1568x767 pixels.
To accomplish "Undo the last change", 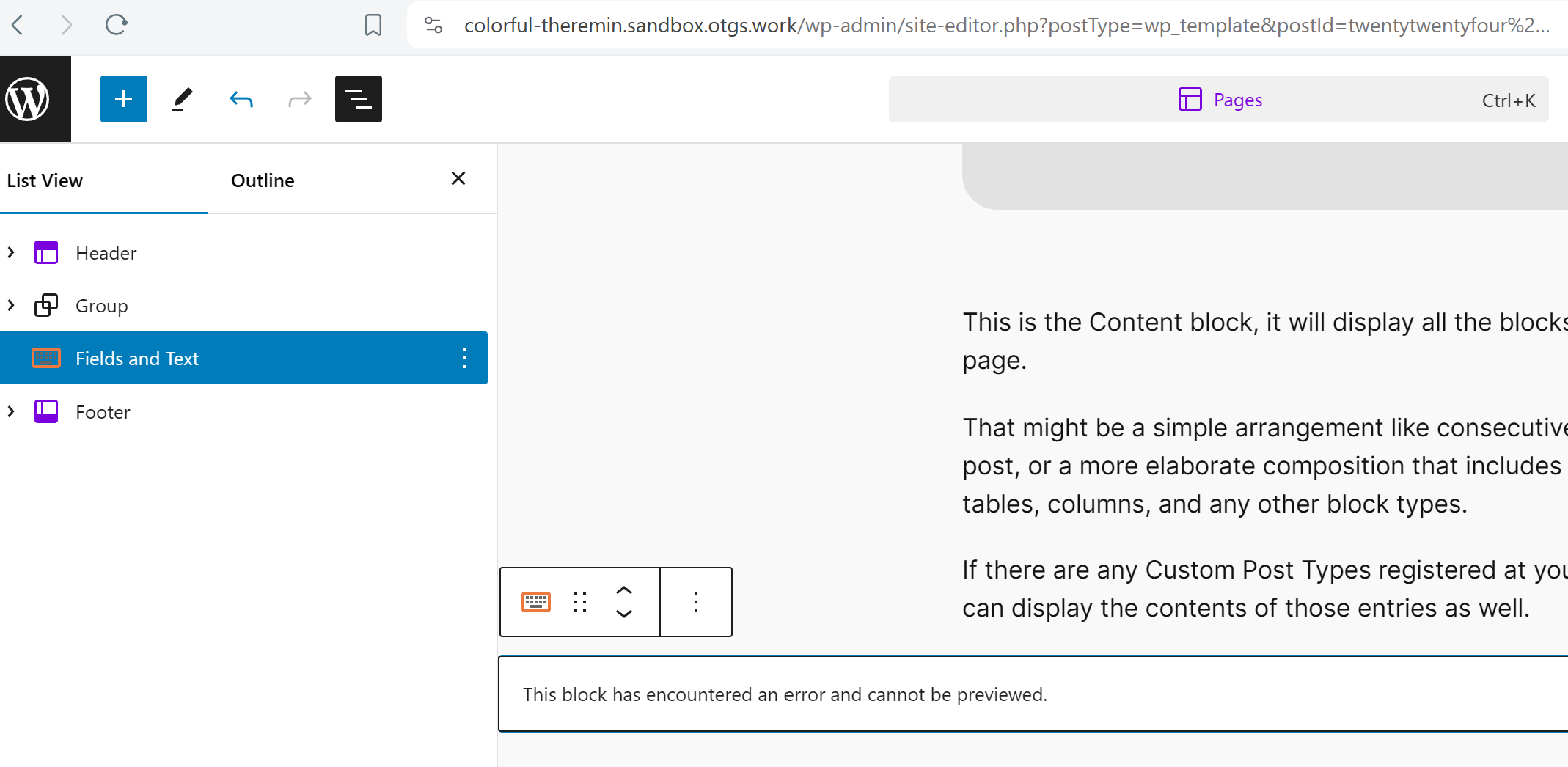I will pyautogui.click(x=241, y=99).
